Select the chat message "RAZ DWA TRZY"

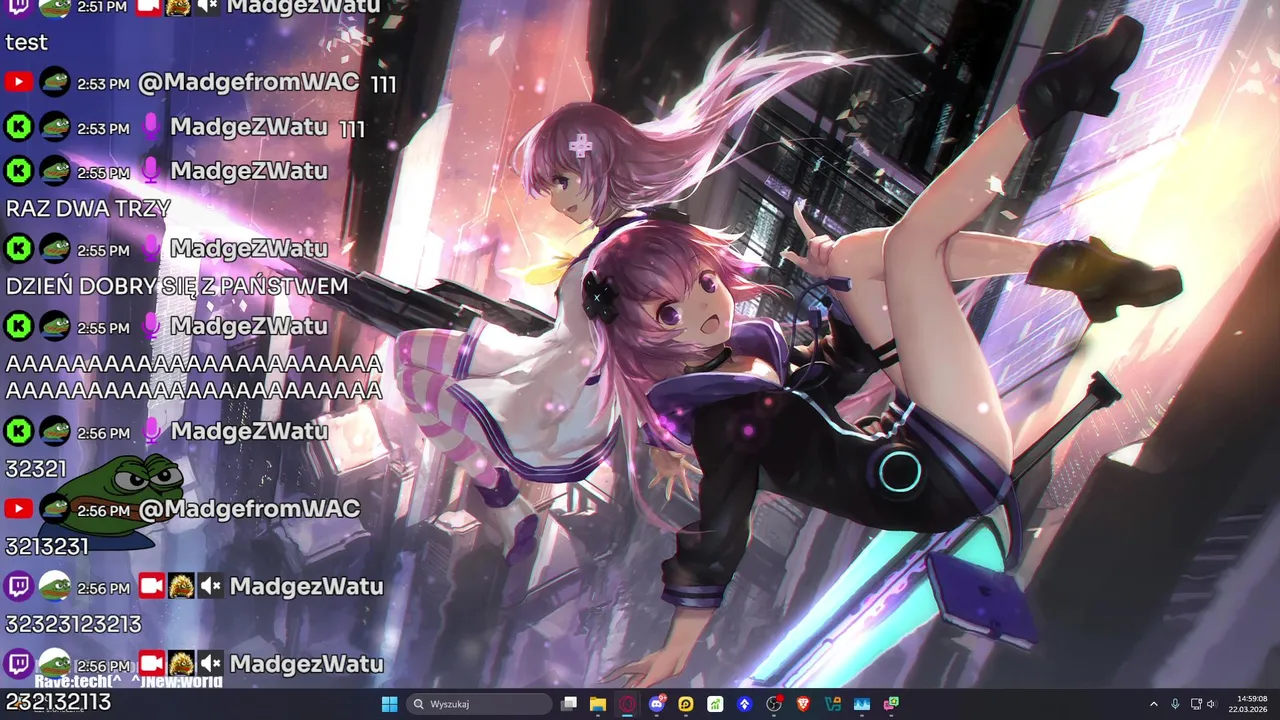[88, 209]
